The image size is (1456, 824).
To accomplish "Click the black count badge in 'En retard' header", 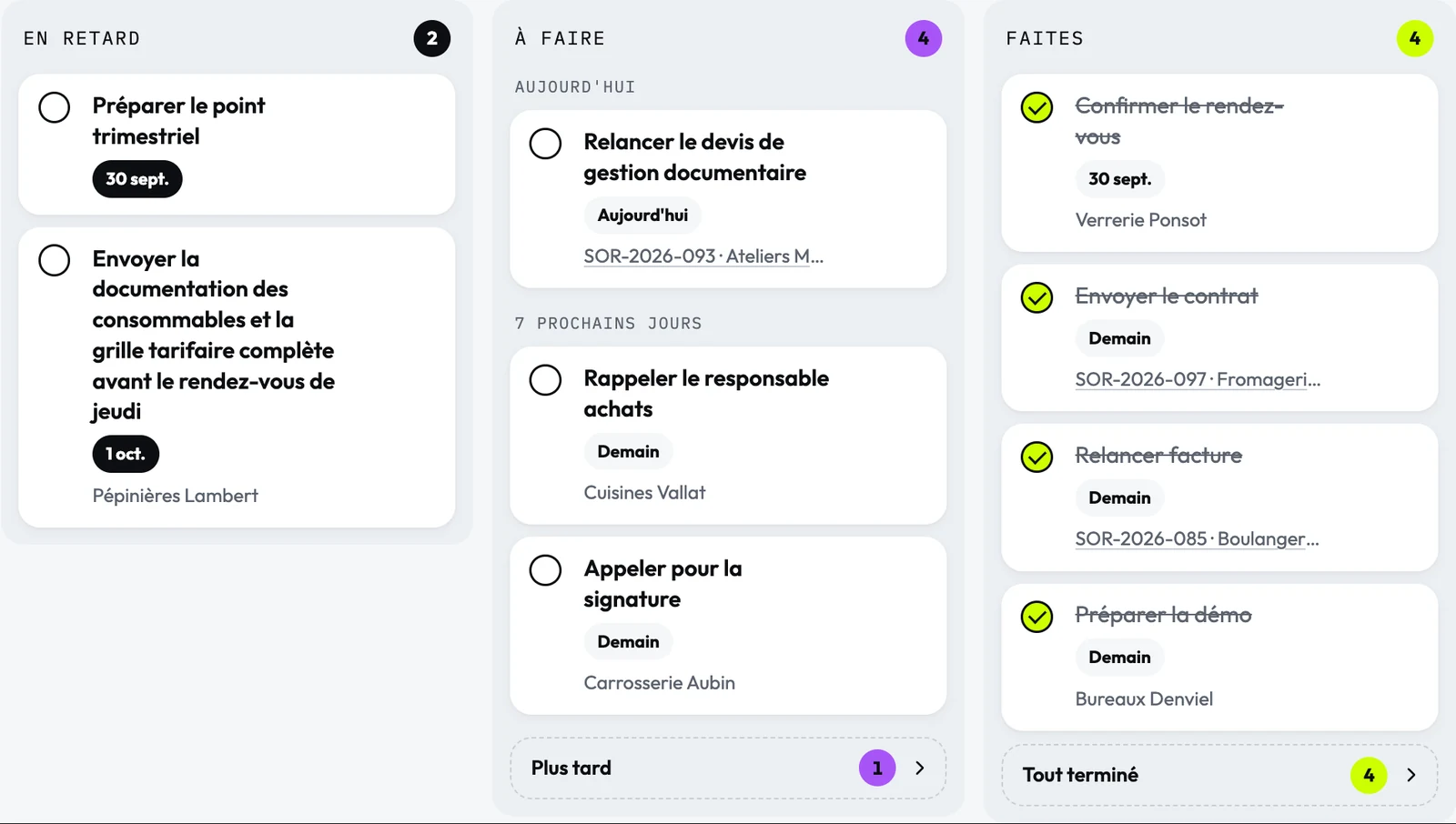I will [432, 38].
